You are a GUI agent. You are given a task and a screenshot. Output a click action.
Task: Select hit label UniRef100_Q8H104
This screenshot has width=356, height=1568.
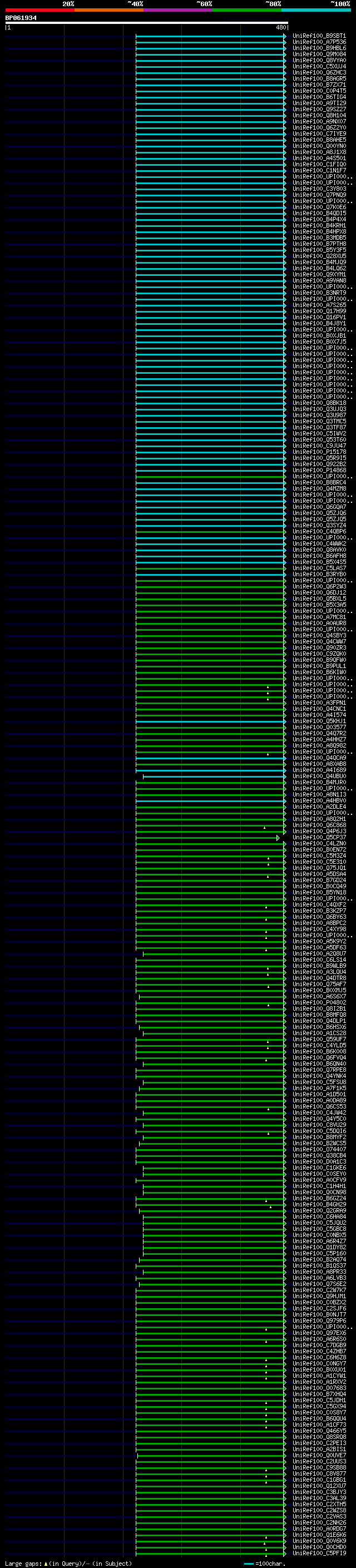319,115
